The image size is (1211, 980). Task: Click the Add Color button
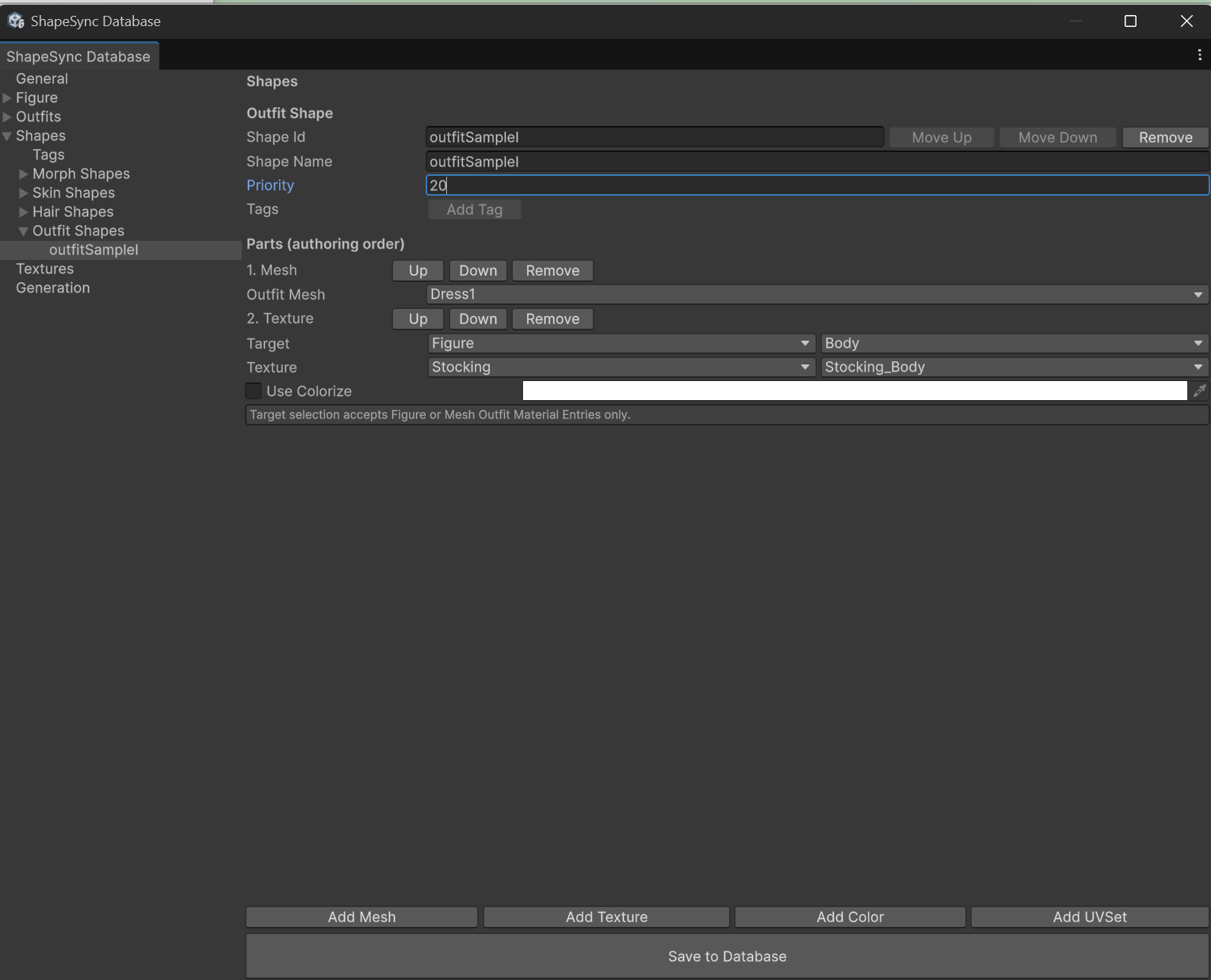[850, 917]
